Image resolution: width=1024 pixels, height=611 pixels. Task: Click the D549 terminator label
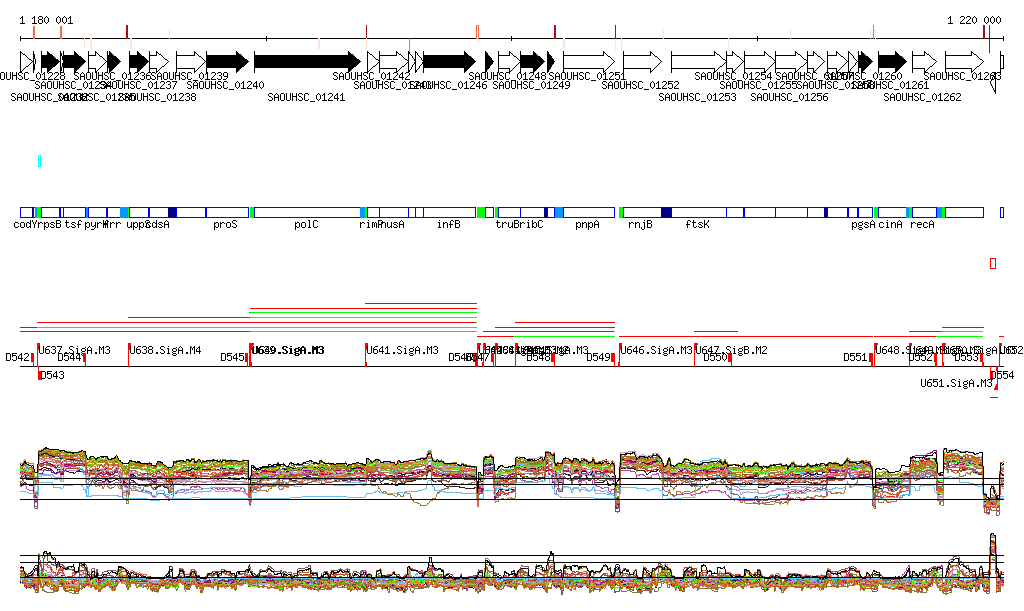[x=598, y=357]
